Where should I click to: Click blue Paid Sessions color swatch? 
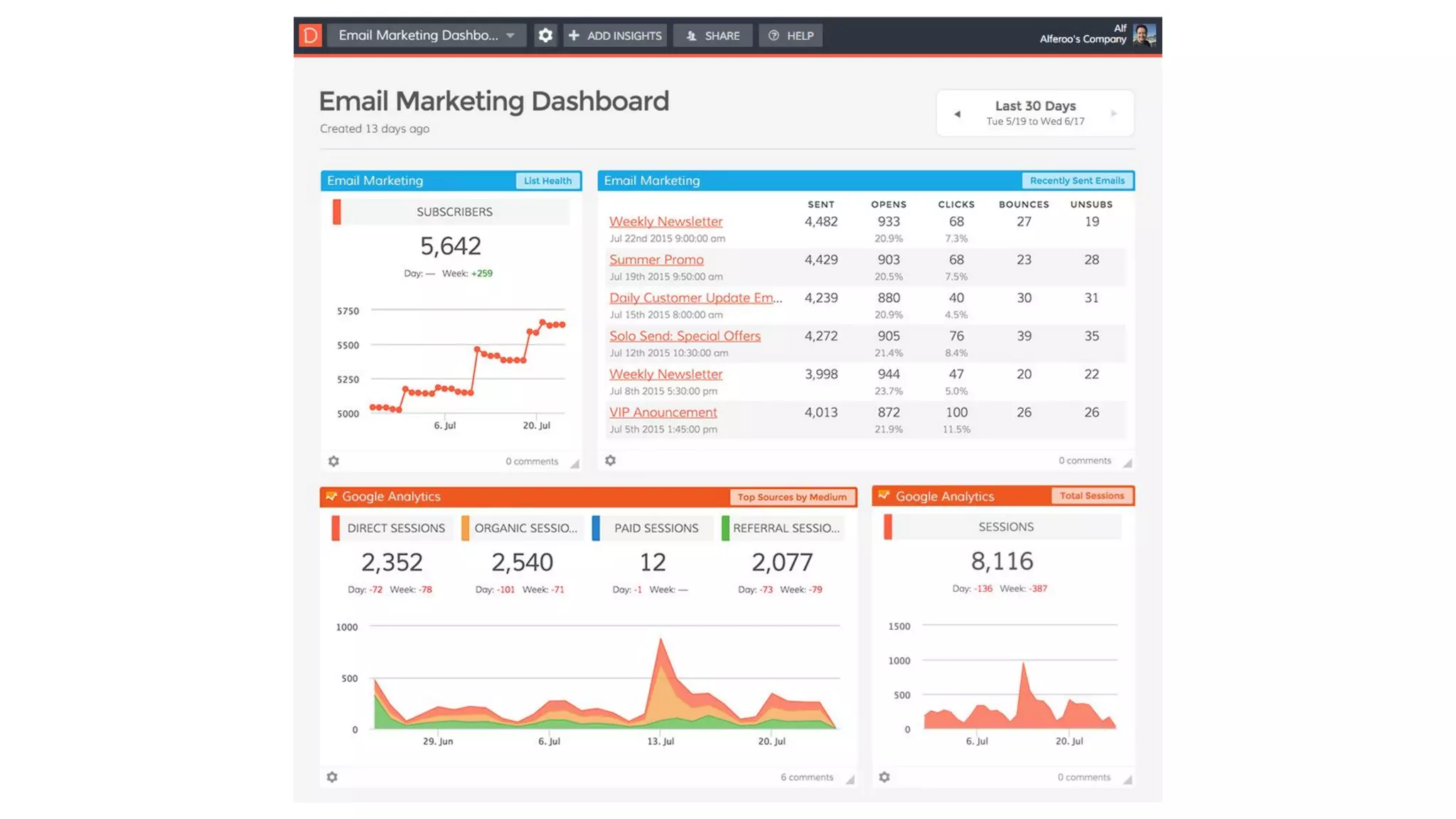[596, 528]
